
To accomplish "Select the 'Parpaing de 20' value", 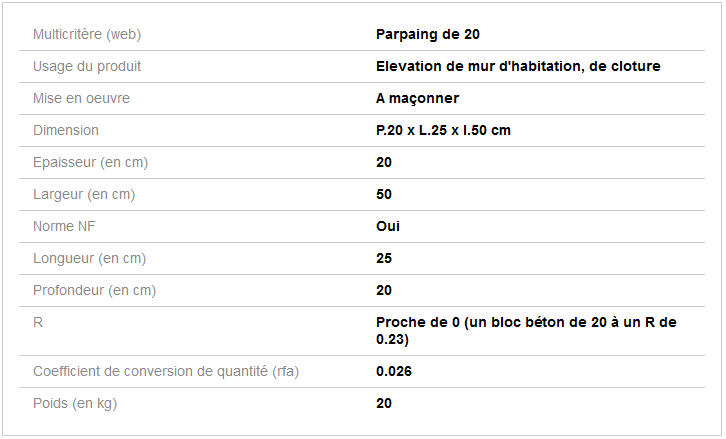I will tap(428, 34).
